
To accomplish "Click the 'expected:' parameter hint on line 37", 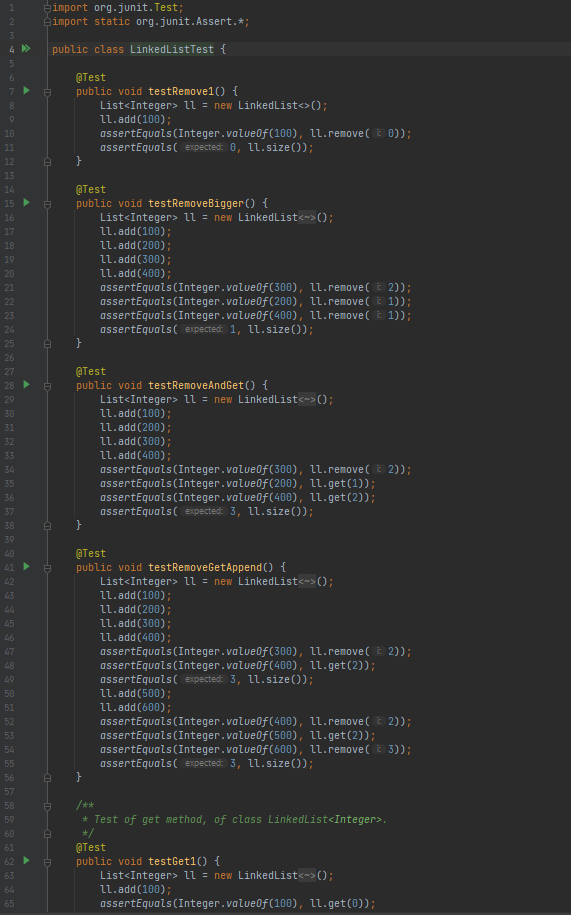I will click(x=204, y=512).
